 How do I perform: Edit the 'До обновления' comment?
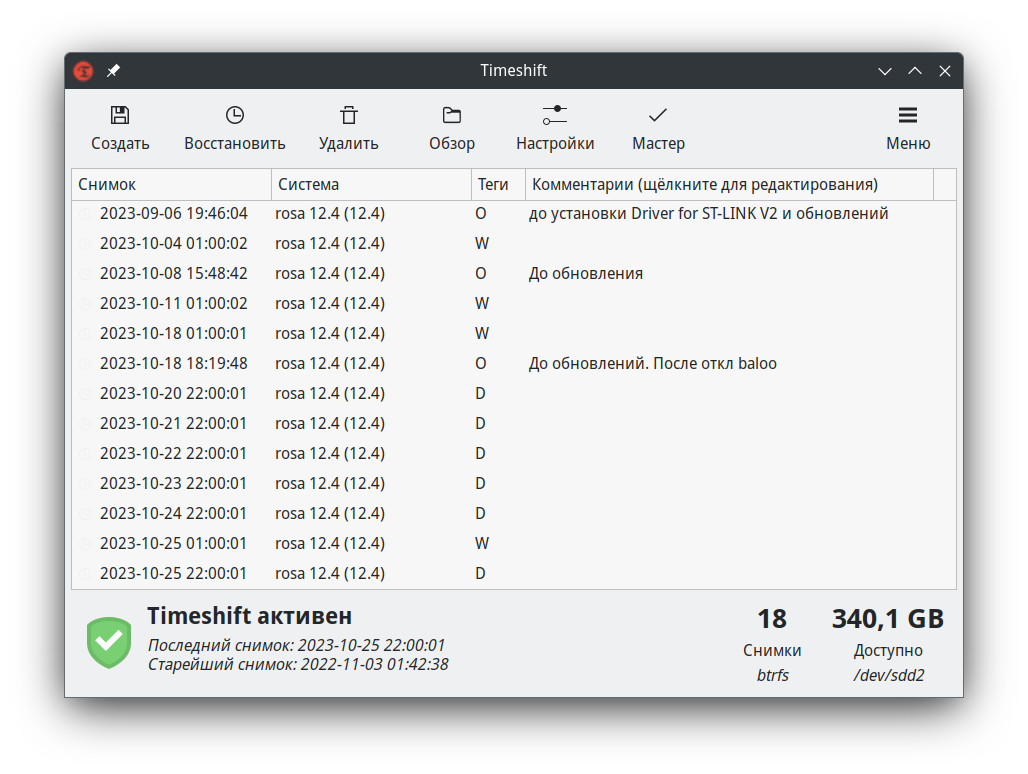click(x=585, y=274)
